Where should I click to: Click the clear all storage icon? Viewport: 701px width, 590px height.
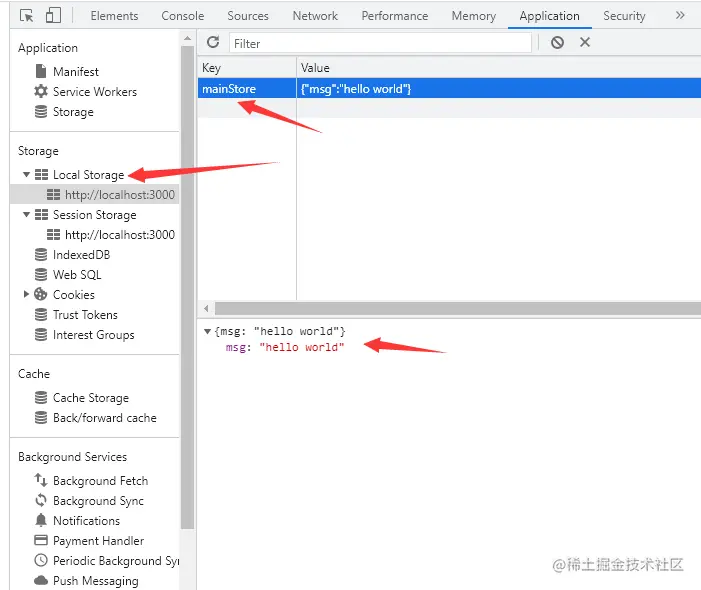pos(557,42)
